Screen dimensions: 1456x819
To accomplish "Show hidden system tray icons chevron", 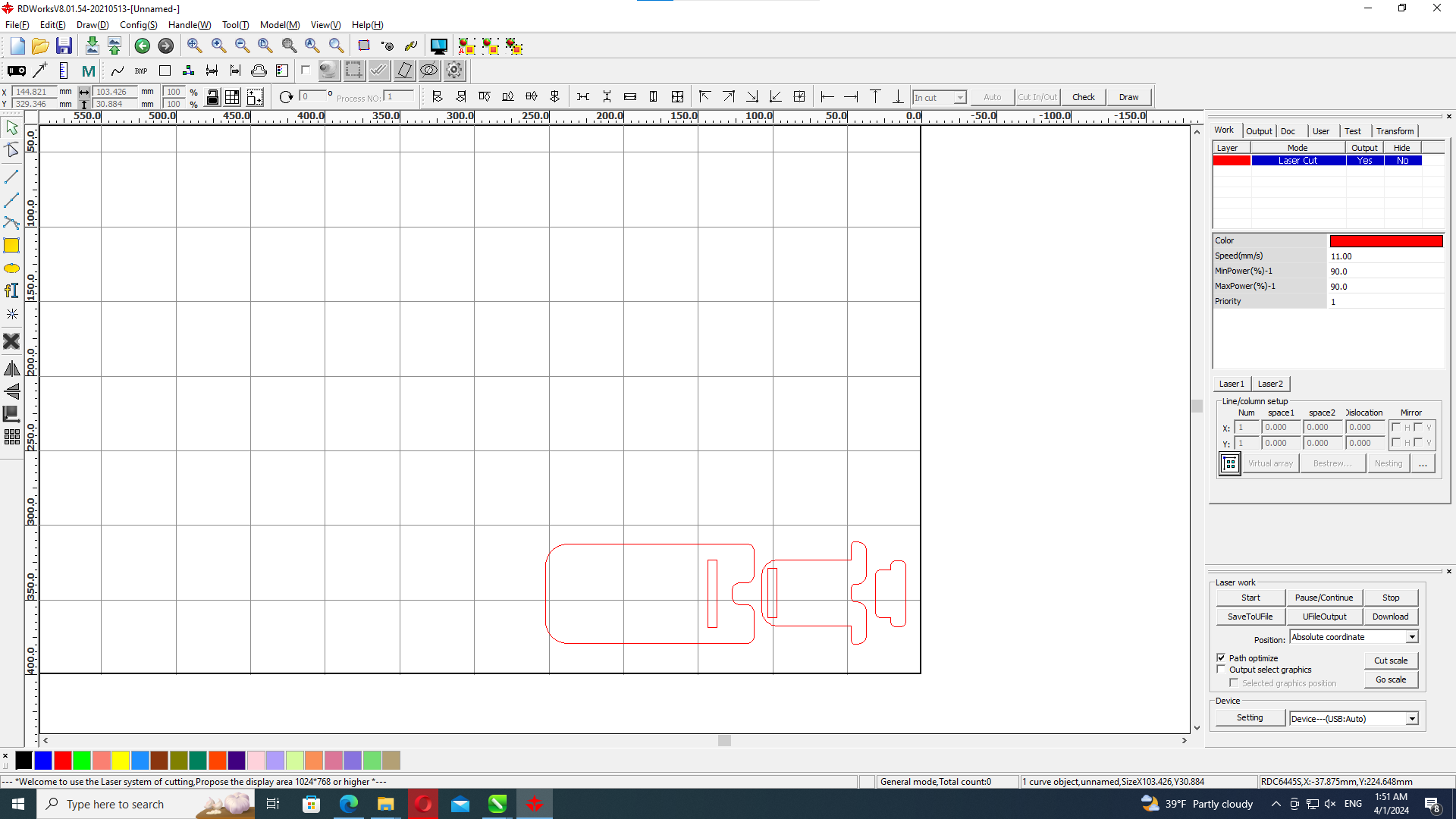I will 1276,804.
